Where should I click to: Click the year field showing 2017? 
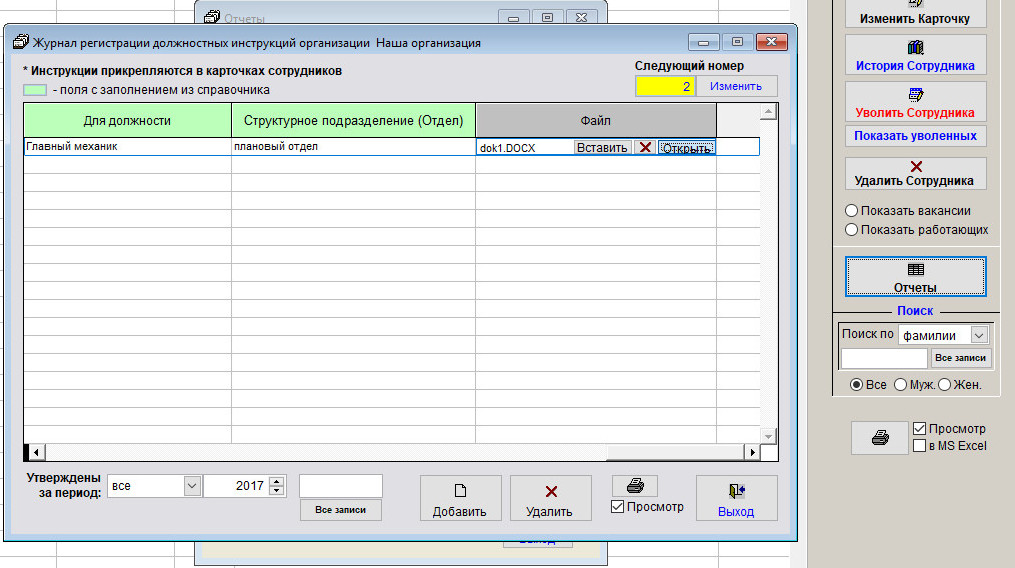pyautogui.click(x=236, y=486)
